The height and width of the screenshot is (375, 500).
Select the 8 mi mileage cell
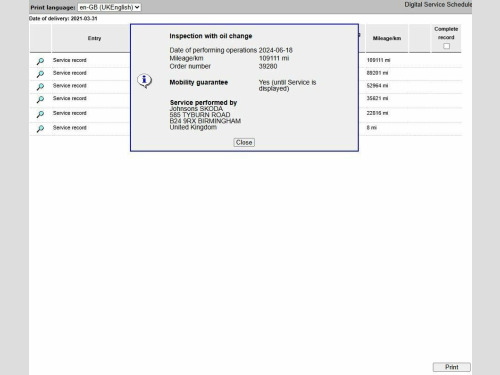tap(372, 128)
